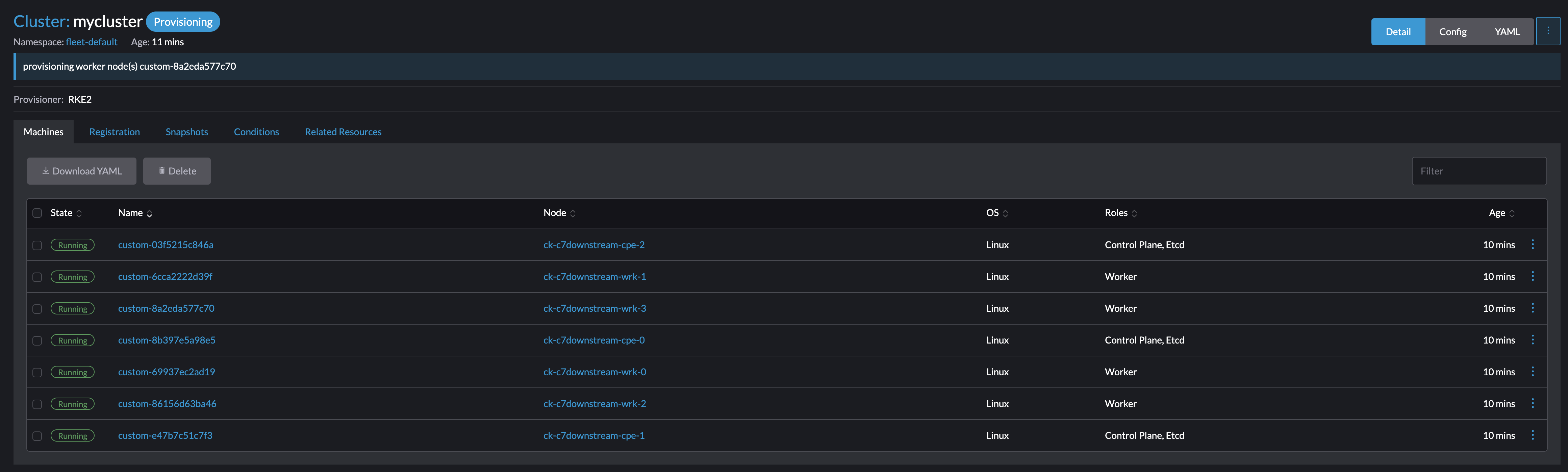Click the Download YAML button
Viewport: 1568px width, 472px height.
(81, 171)
